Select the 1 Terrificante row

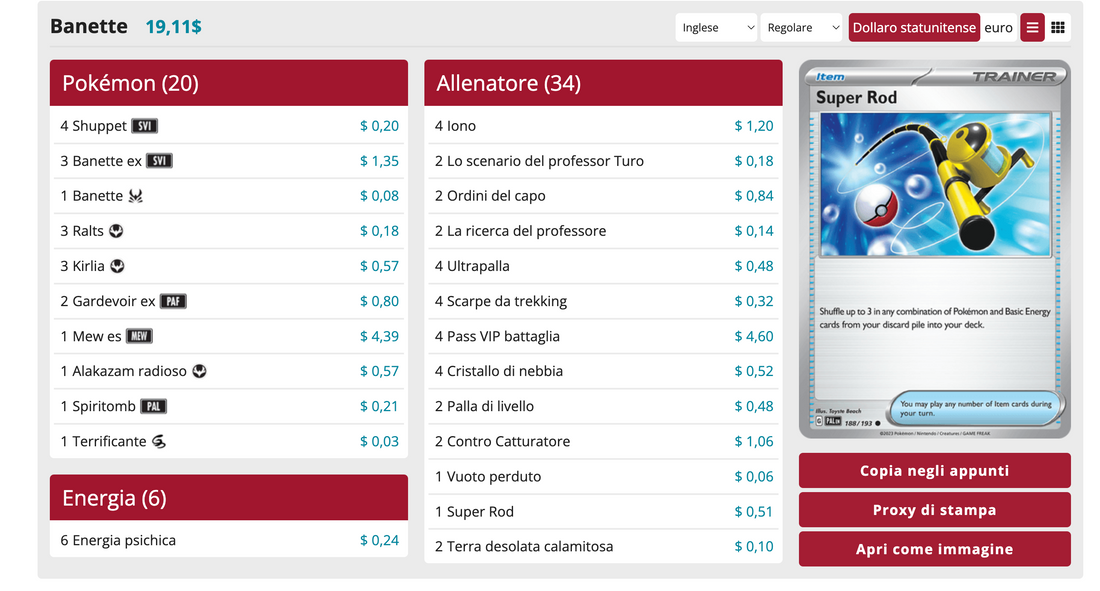pos(229,441)
